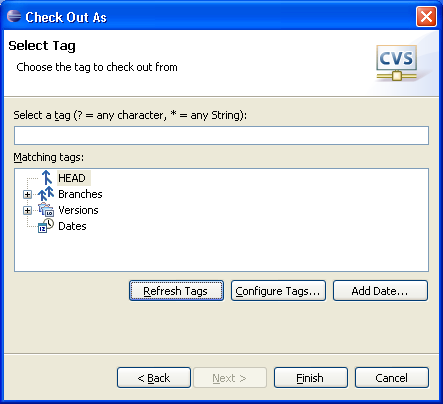Select the HEAD tag

coord(72,178)
